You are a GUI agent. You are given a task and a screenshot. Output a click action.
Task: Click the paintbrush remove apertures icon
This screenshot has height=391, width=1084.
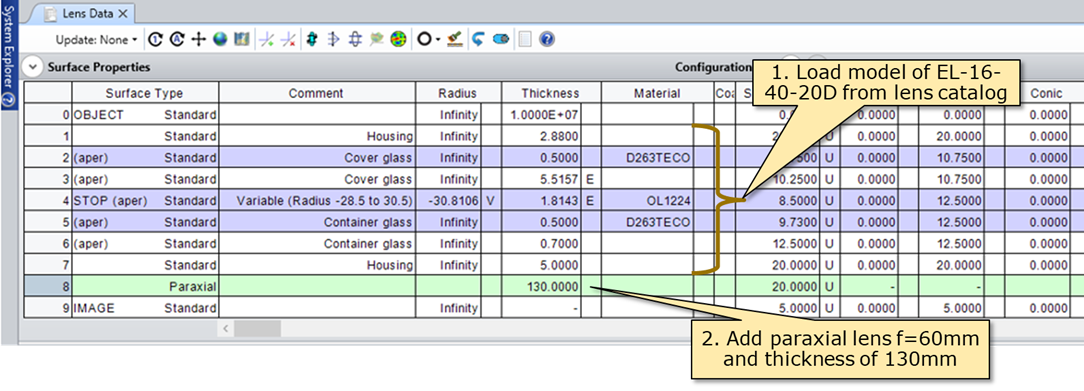[x=454, y=39]
